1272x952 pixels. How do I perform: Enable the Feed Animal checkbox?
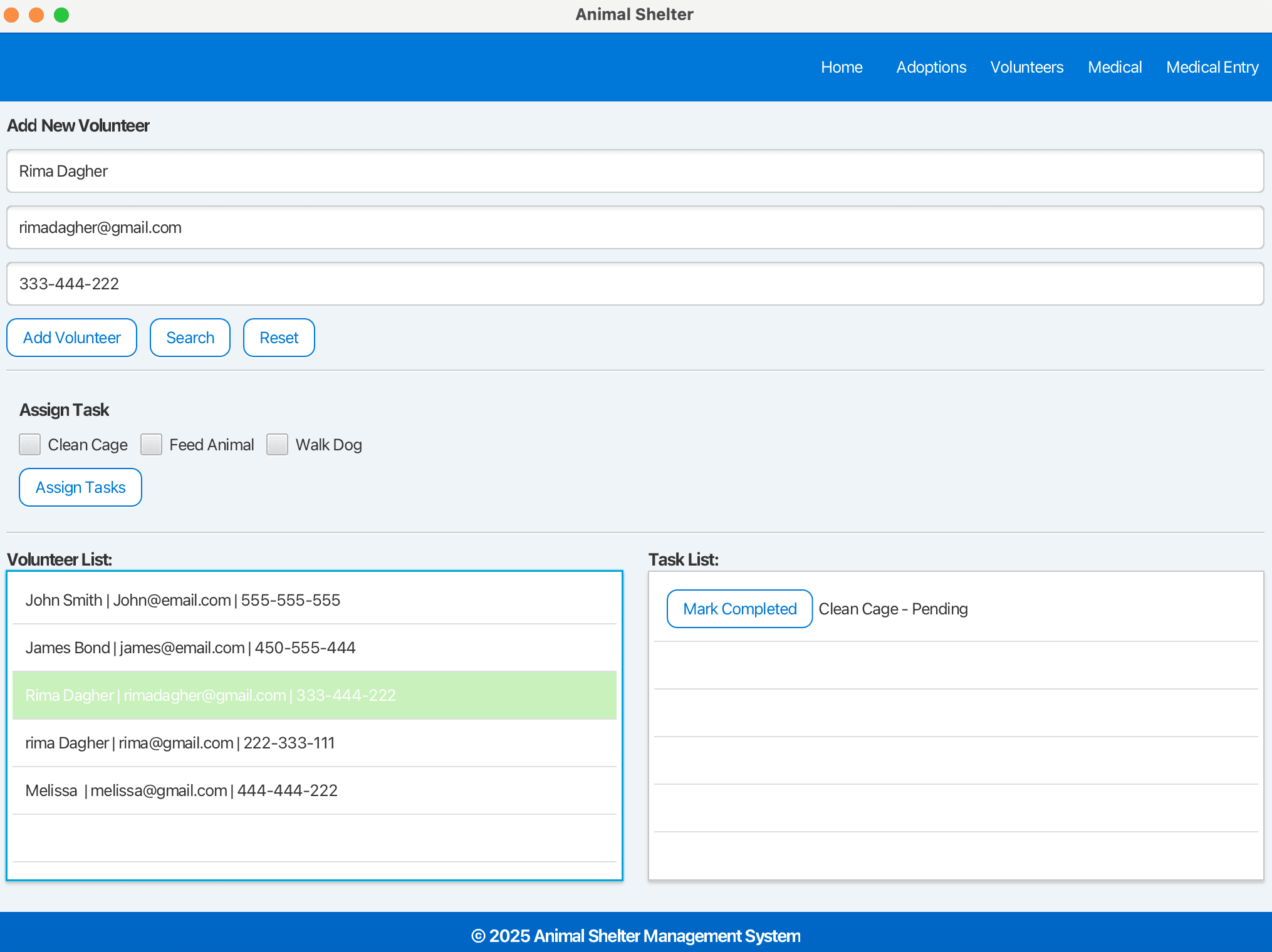[x=151, y=445]
